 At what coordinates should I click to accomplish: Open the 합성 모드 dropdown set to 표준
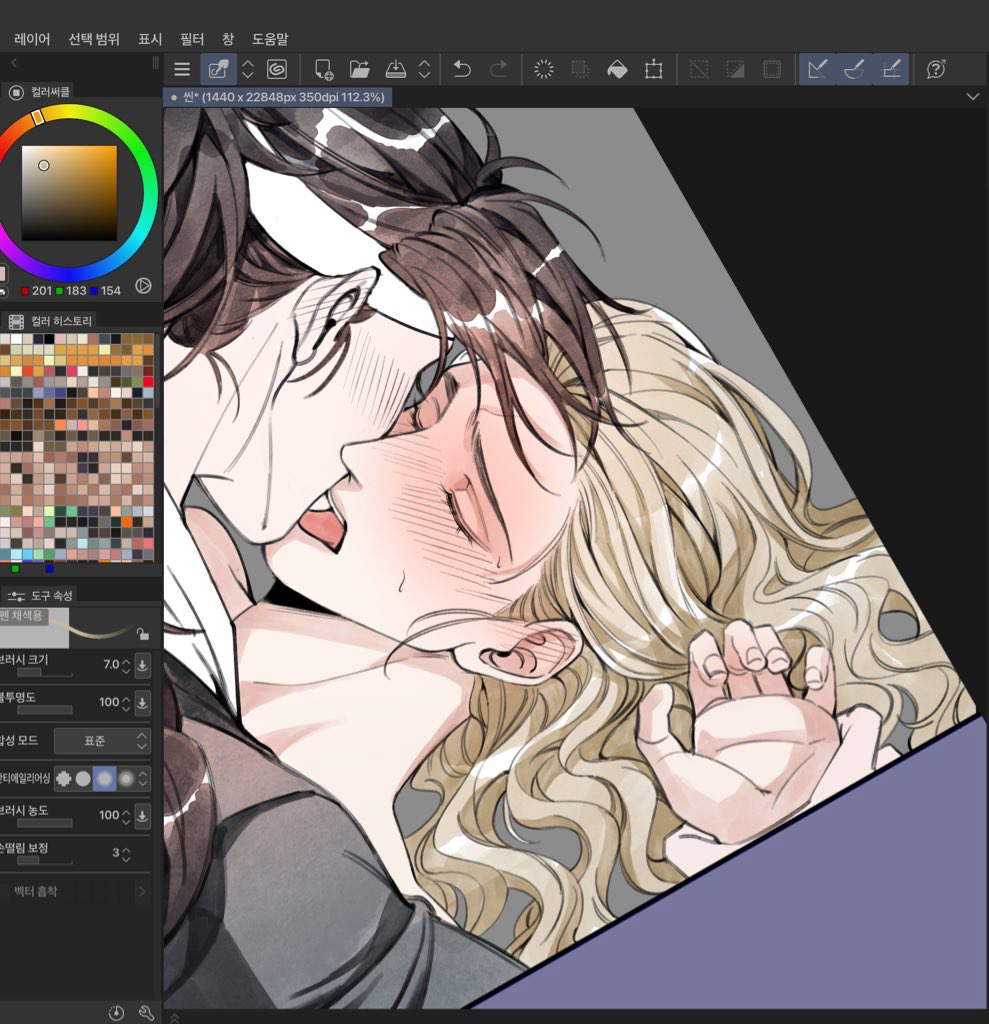tap(101, 741)
